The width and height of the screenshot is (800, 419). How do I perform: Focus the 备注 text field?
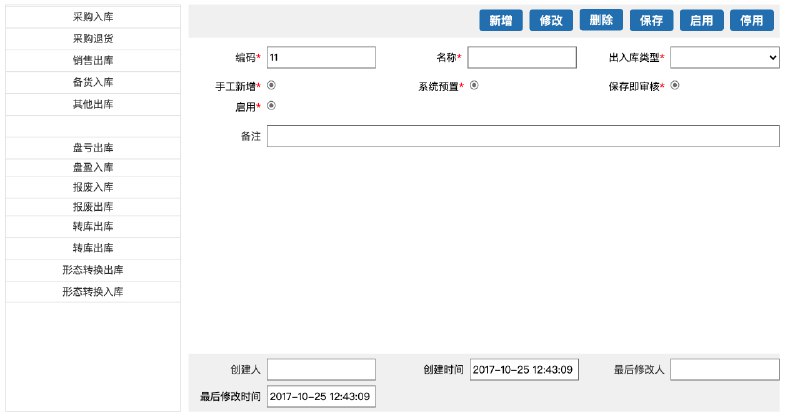523,136
